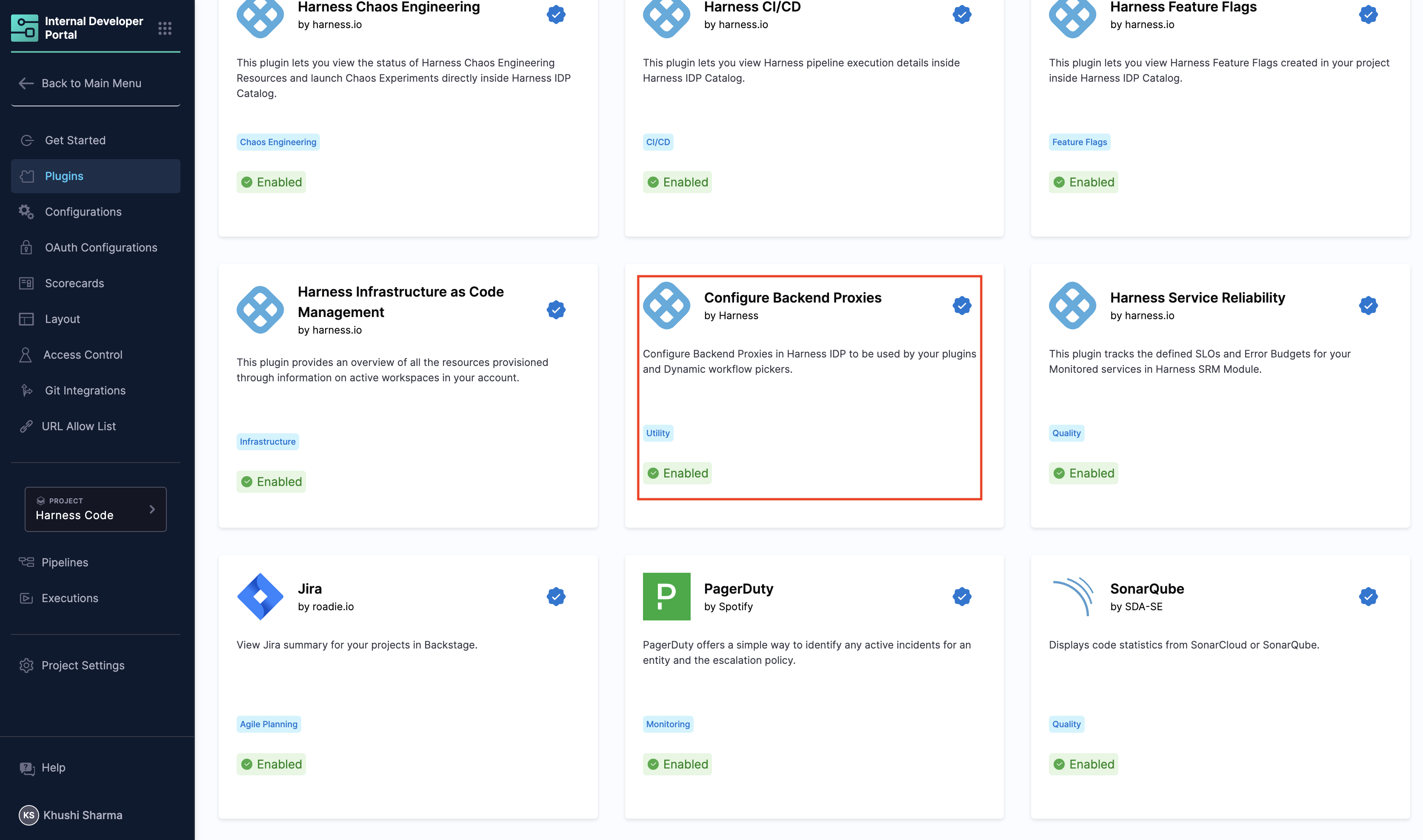Click the project selector chevron arrow
1423x840 pixels.
[x=151, y=509]
